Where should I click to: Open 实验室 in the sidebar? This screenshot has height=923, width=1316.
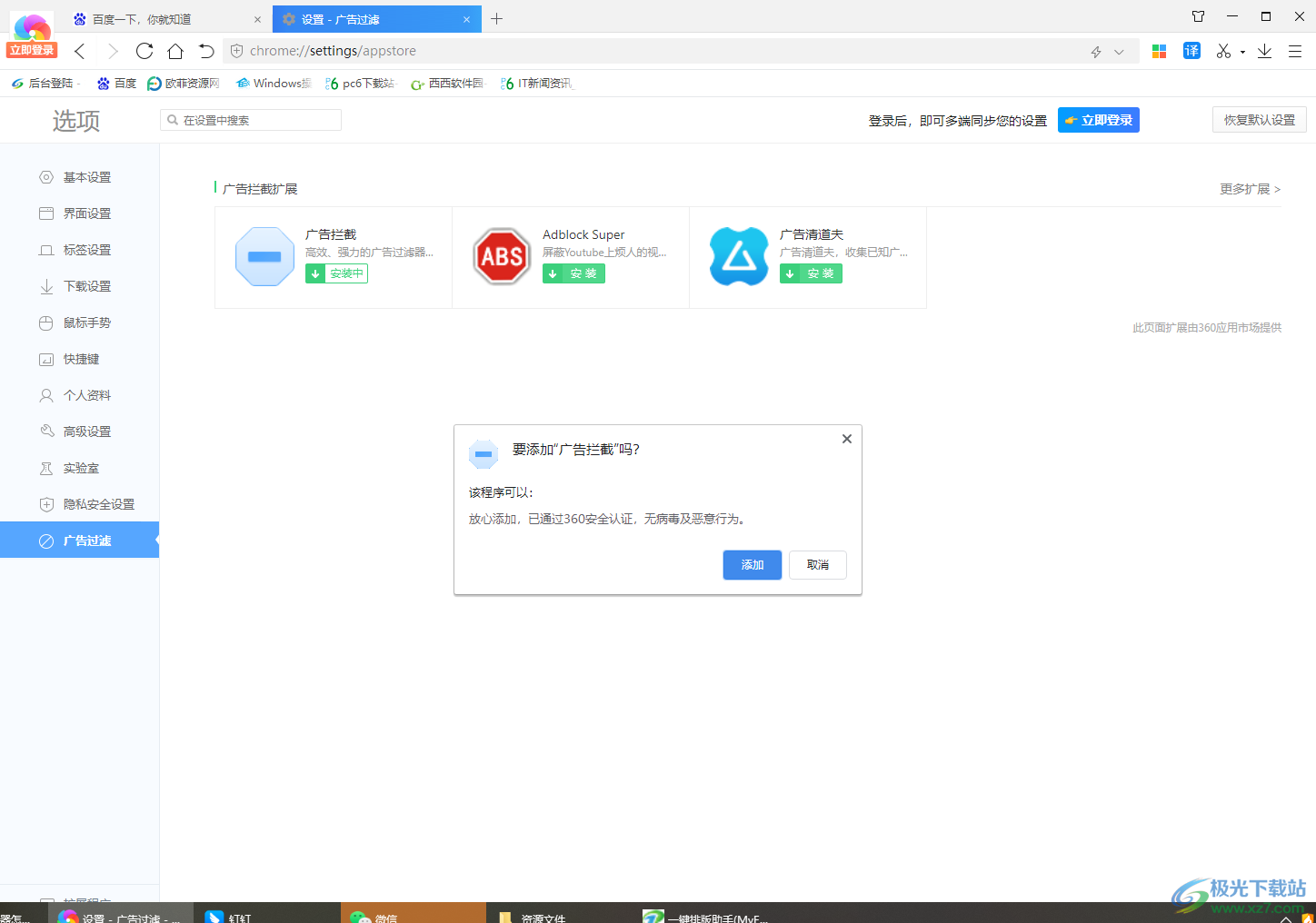pyautogui.click(x=79, y=468)
